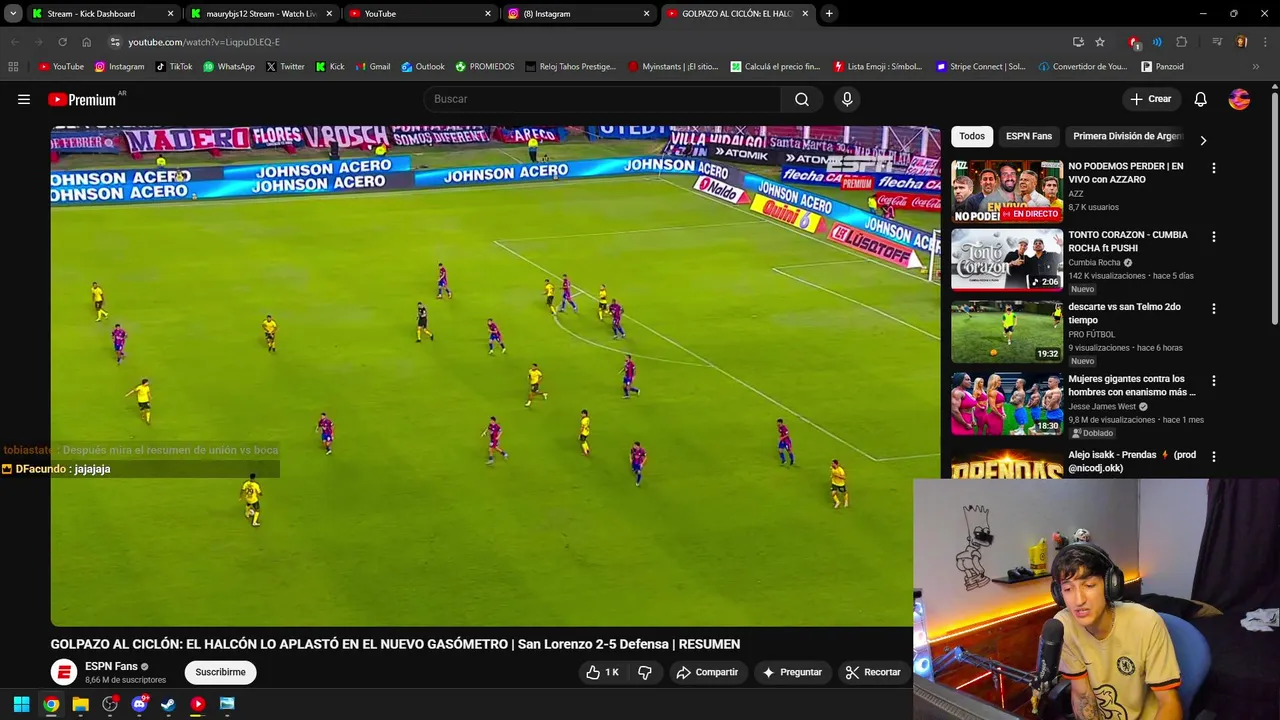Open File Explorer from the taskbar
The image size is (1280, 720).
80,704
